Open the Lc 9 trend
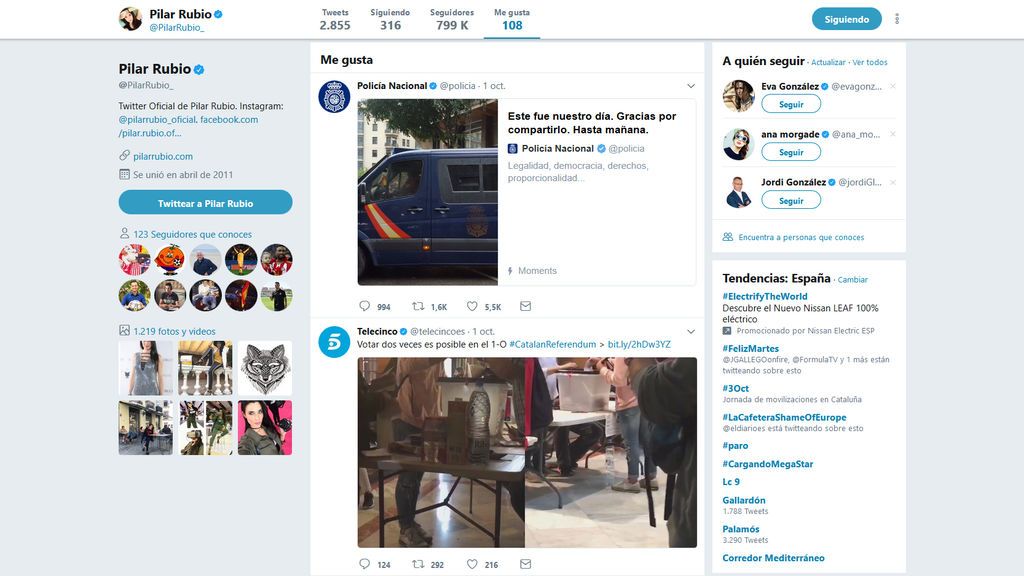Image resolution: width=1024 pixels, height=576 pixels. click(x=731, y=481)
